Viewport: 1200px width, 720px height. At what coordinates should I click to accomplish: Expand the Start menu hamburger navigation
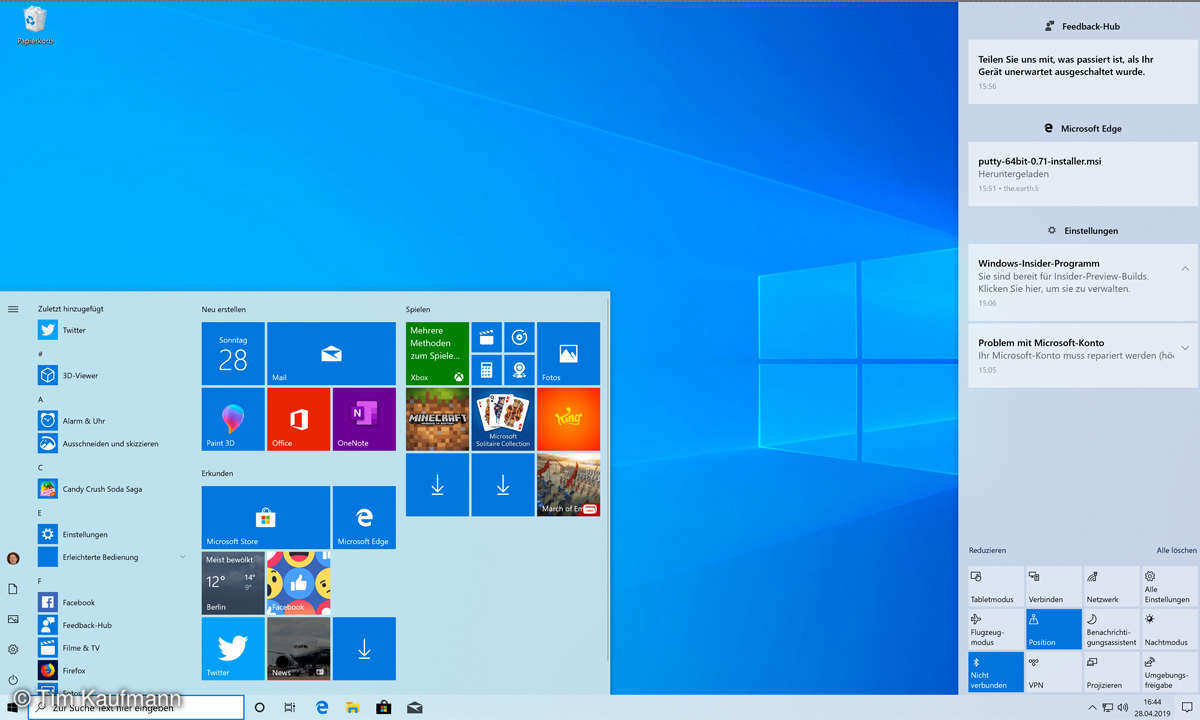point(13,309)
